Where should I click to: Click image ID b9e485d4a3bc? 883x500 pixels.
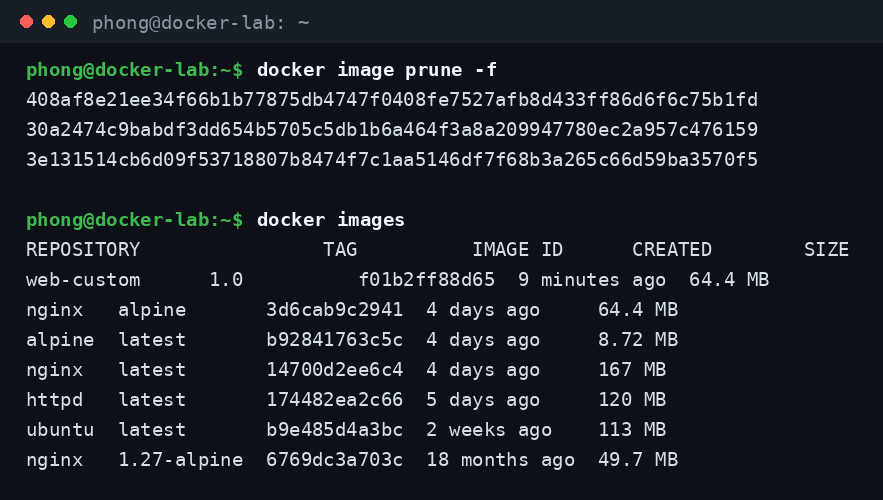(x=335, y=430)
